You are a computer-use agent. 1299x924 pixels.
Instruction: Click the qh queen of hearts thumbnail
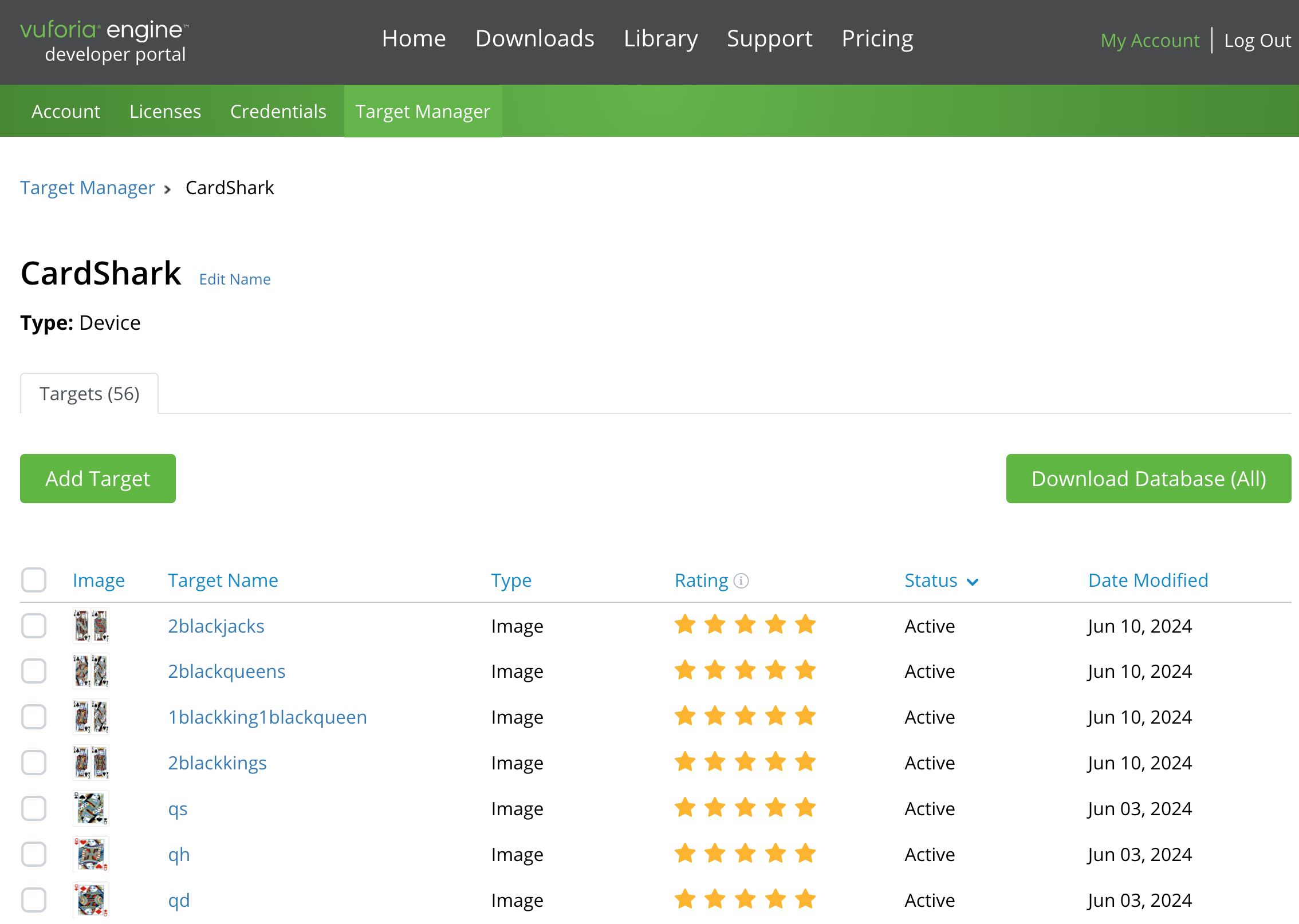coord(91,854)
